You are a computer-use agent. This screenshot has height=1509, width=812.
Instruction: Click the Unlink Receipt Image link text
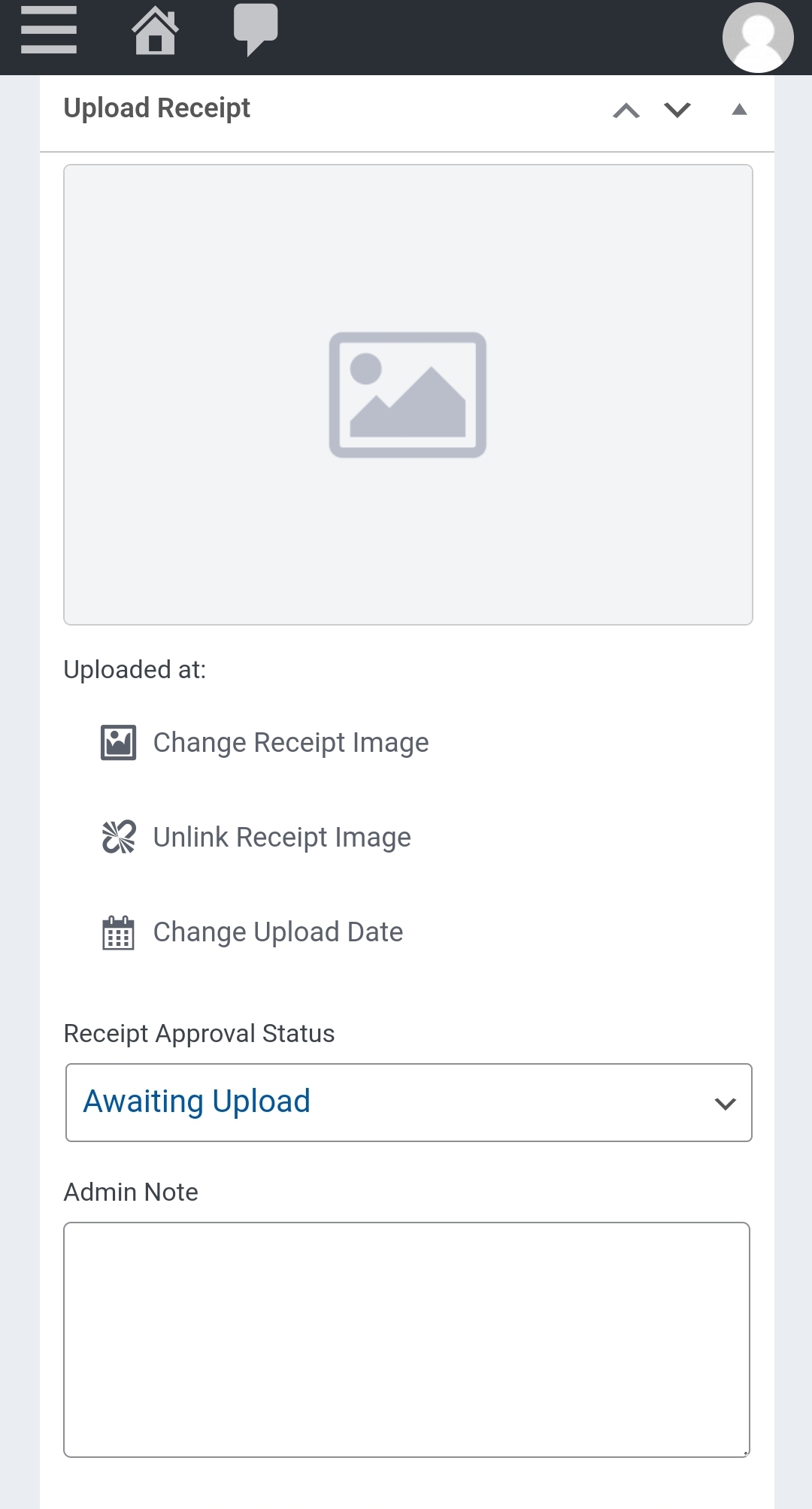[x=282, y=838]
